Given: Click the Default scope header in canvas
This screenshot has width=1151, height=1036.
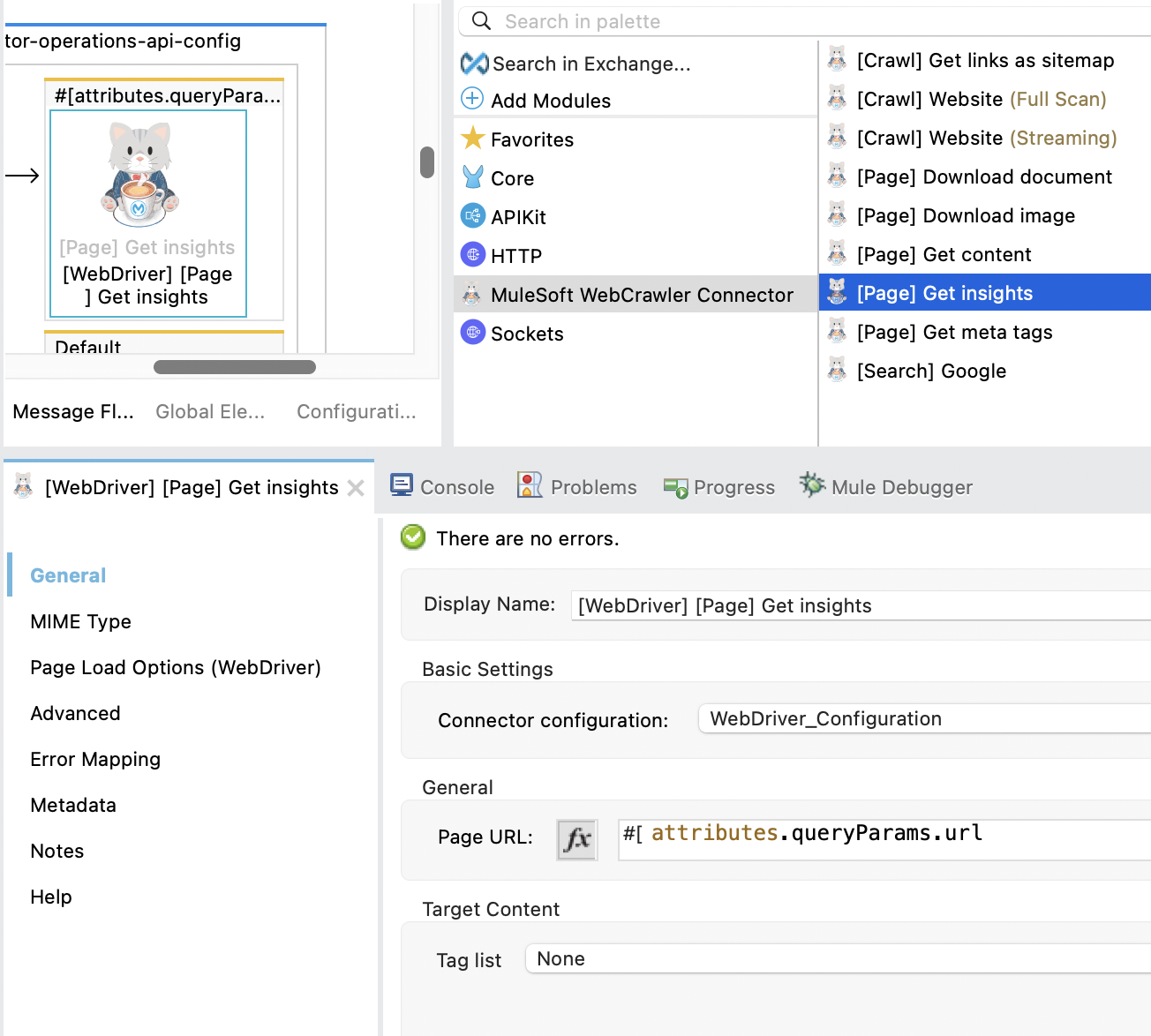Looking at the screenshot, I should click(x=164, y=343).
